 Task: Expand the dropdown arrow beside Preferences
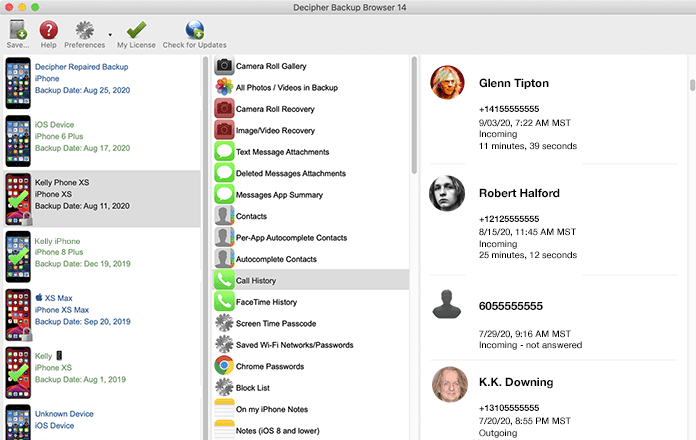[110, 35]
